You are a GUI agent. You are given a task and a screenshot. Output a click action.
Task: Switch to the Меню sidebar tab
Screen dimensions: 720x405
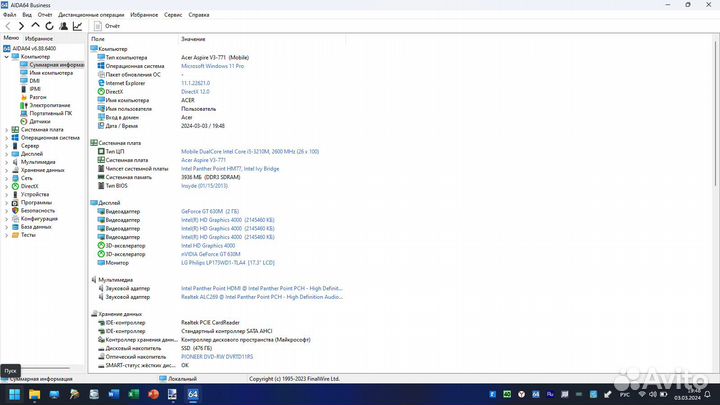[11, 38]
